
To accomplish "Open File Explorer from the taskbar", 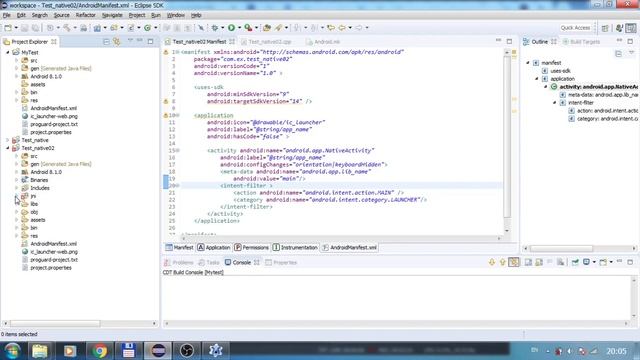I will click(x=40, y=351).
